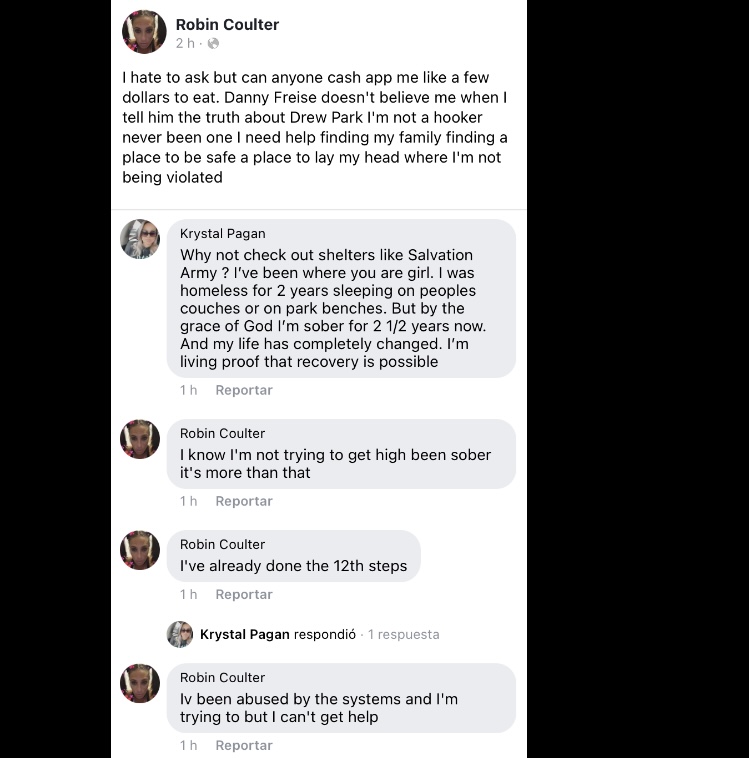Click Reportar under Krystal Pagan's shelter comment
The width and height of the screenshot is (749, 758).
pos(244,390)
